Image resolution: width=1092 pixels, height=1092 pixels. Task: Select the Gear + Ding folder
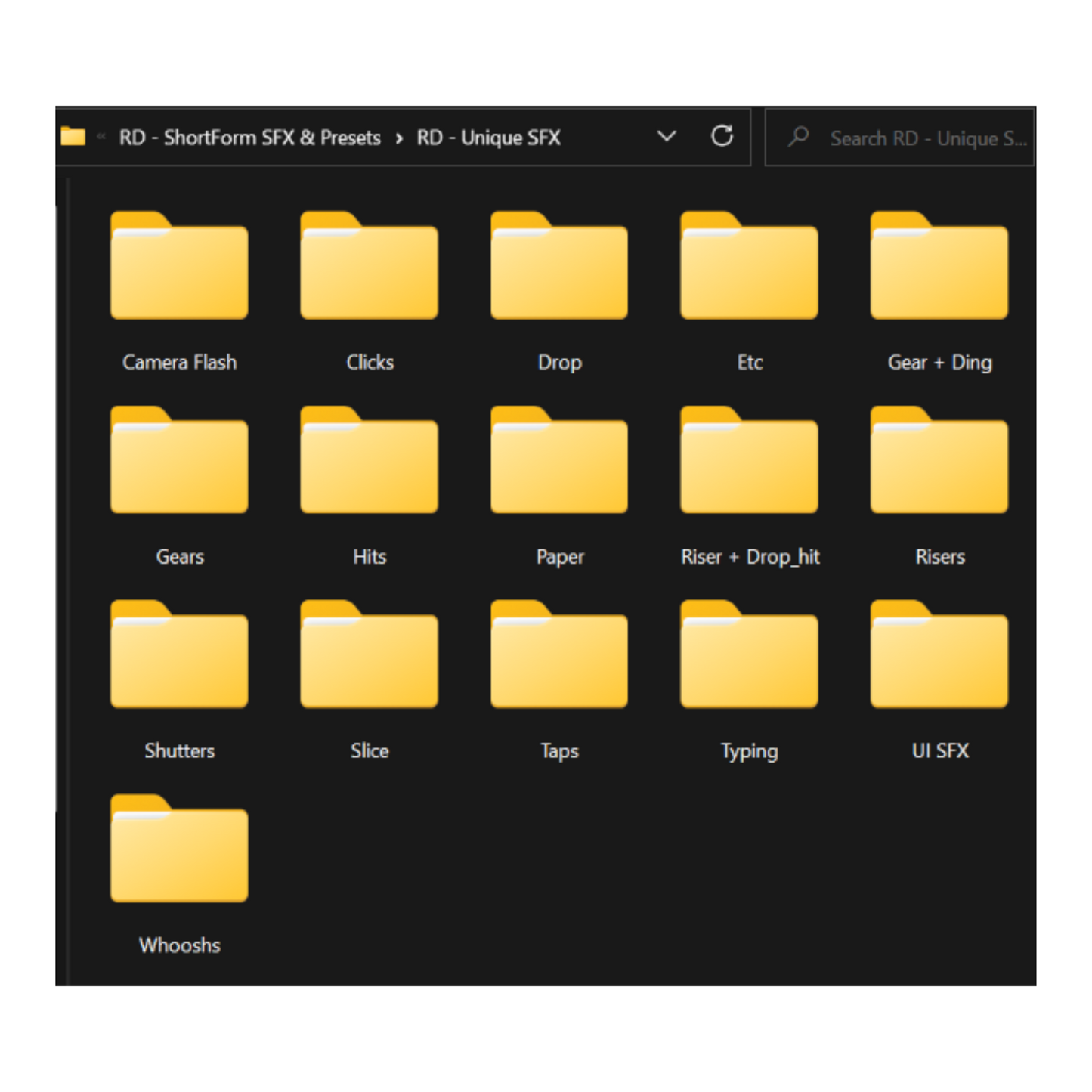939,267
